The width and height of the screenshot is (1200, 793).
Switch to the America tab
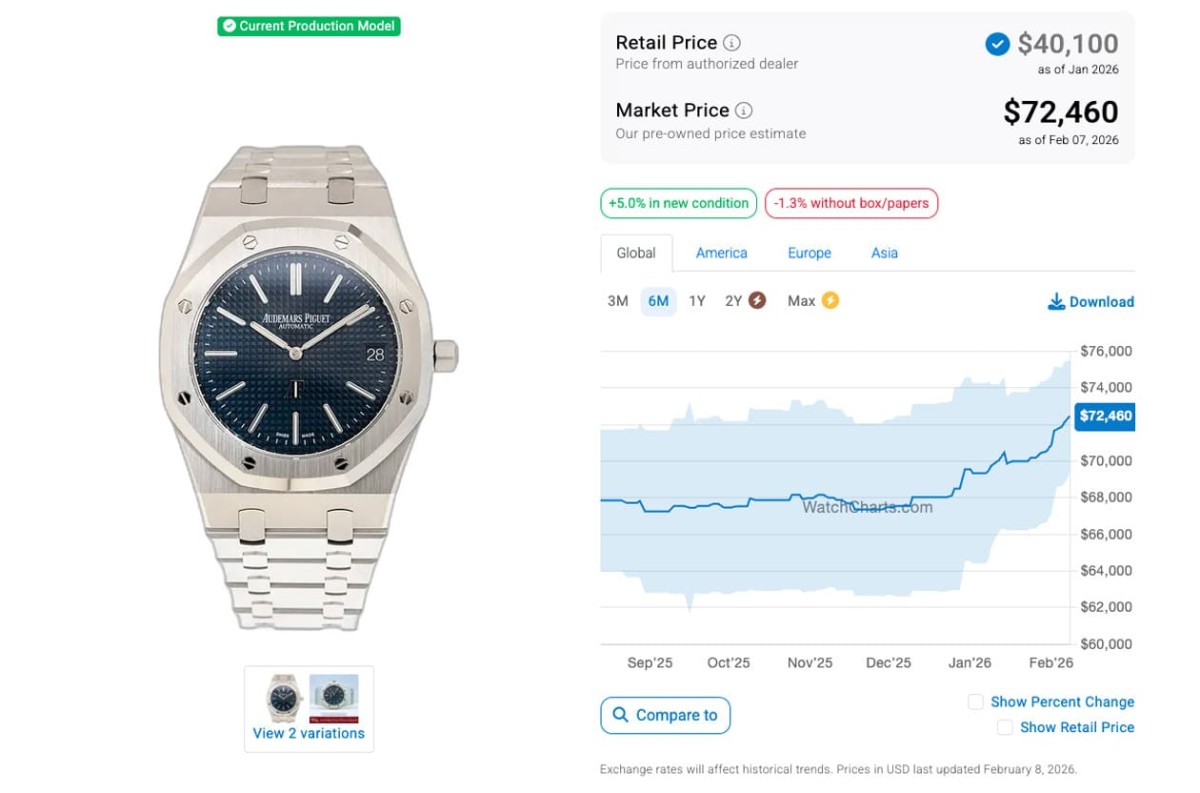click(x=721, y=253)
